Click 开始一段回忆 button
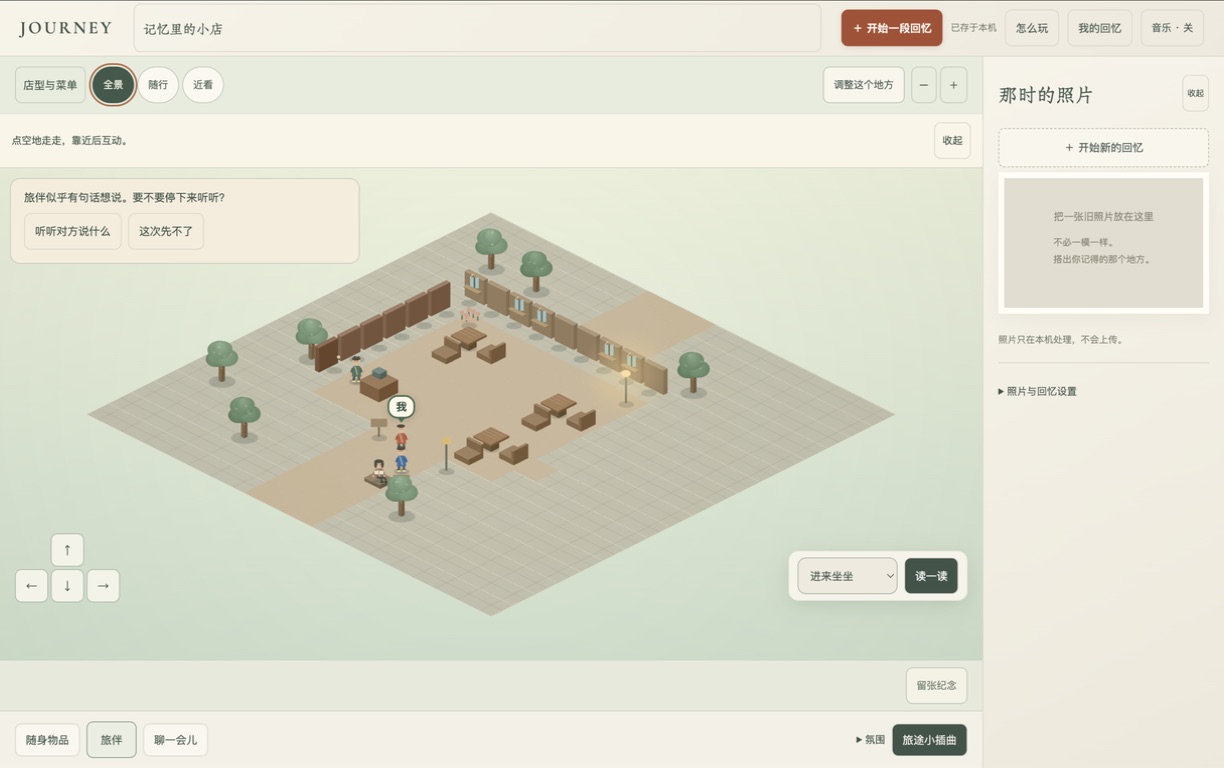 coord(892,28)
